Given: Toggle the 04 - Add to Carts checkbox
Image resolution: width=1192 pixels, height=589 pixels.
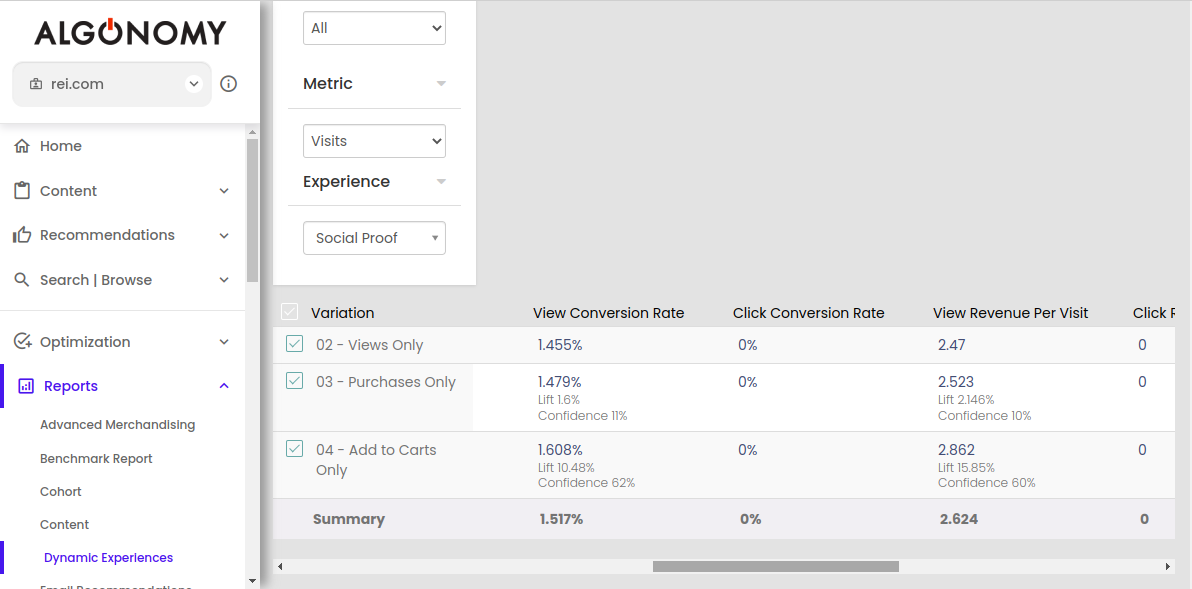Looking at the screenshot, I should tap(294, 449).
